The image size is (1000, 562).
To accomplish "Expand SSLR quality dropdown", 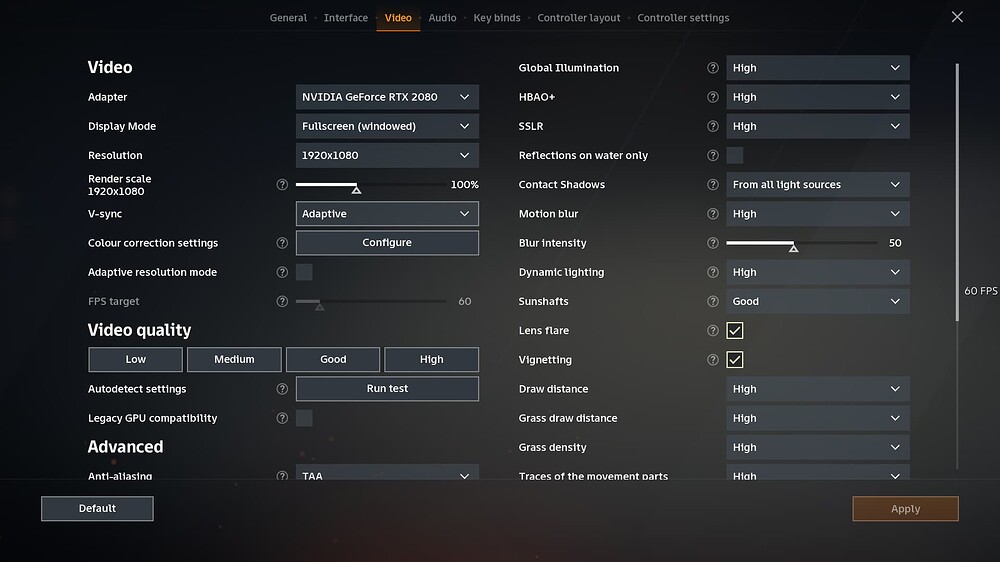I will click(x=818, y=126).
